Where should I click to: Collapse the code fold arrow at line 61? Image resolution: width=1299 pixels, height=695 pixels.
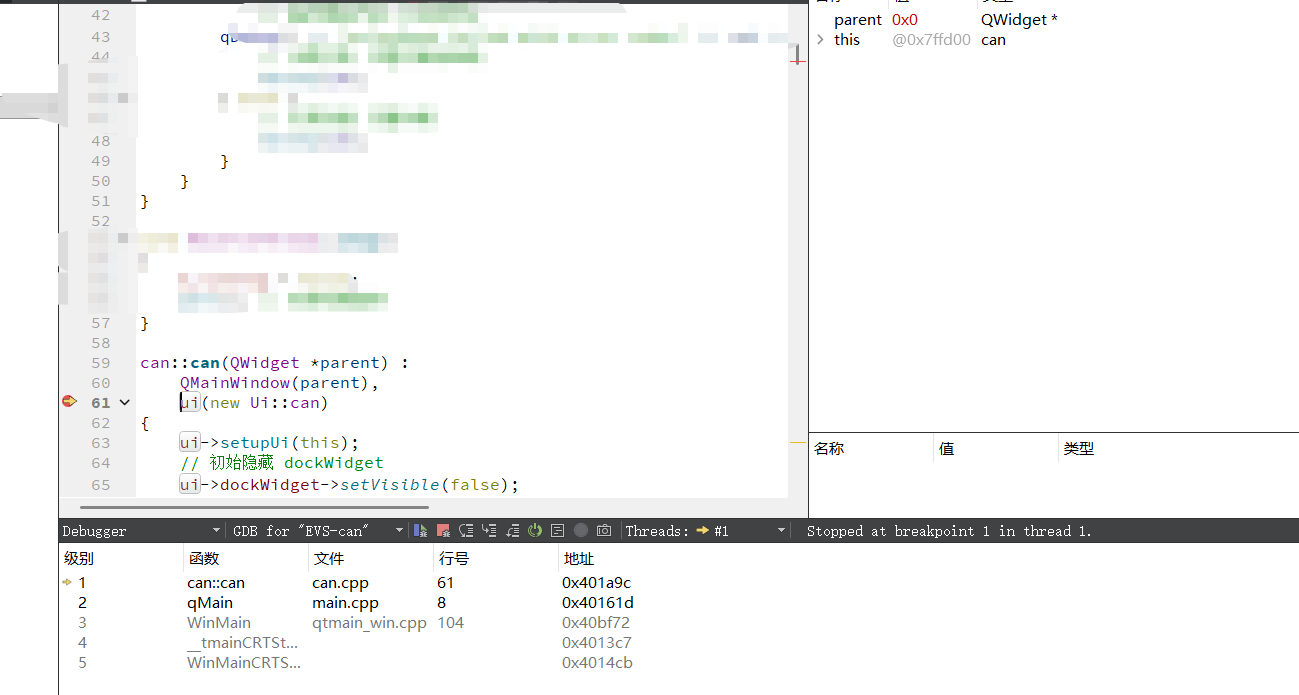[125, 402]
